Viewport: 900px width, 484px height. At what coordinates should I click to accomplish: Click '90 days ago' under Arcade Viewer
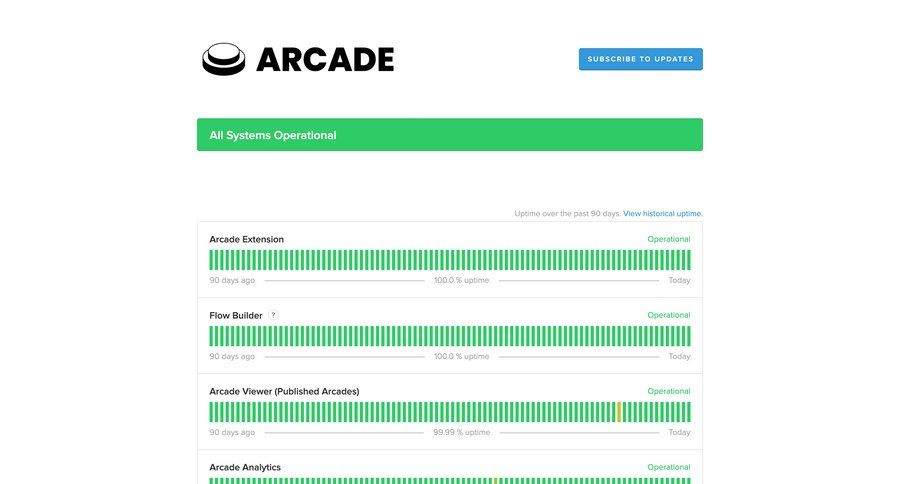tap(232, 432)
